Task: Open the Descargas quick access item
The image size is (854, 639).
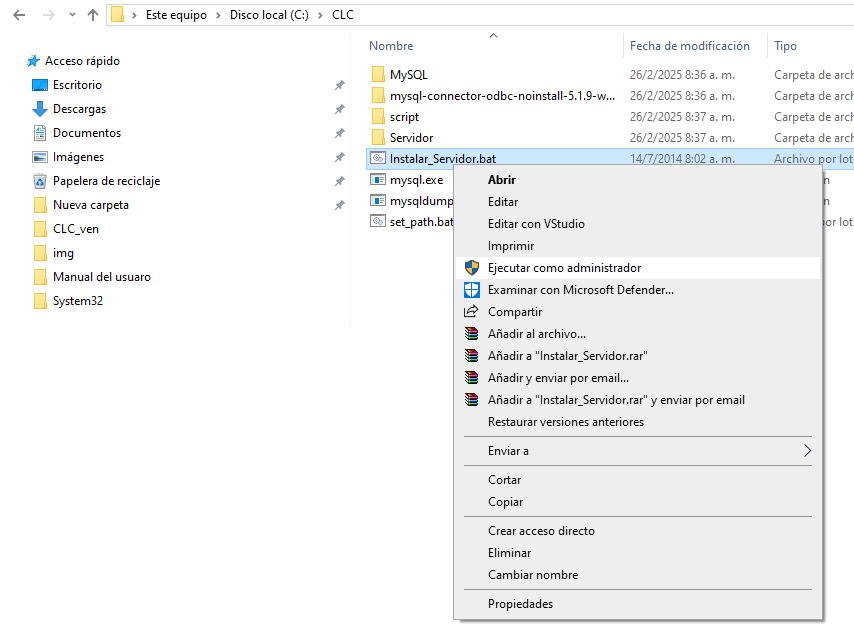Action: tap(79, 109)
